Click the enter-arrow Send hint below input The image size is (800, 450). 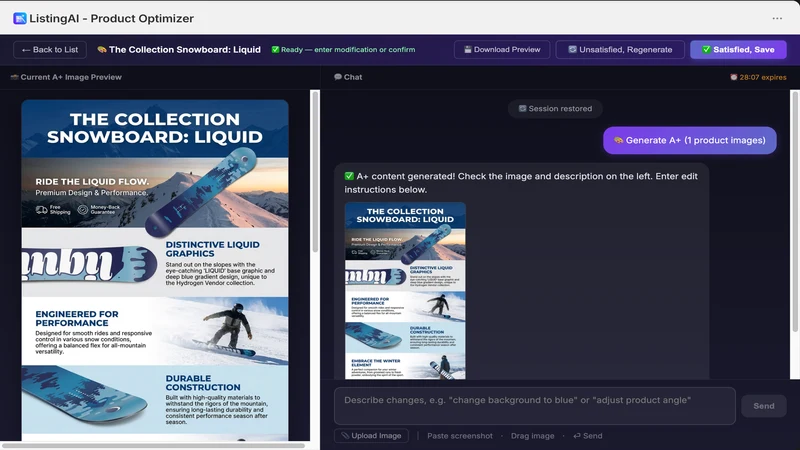coord(588,436)
